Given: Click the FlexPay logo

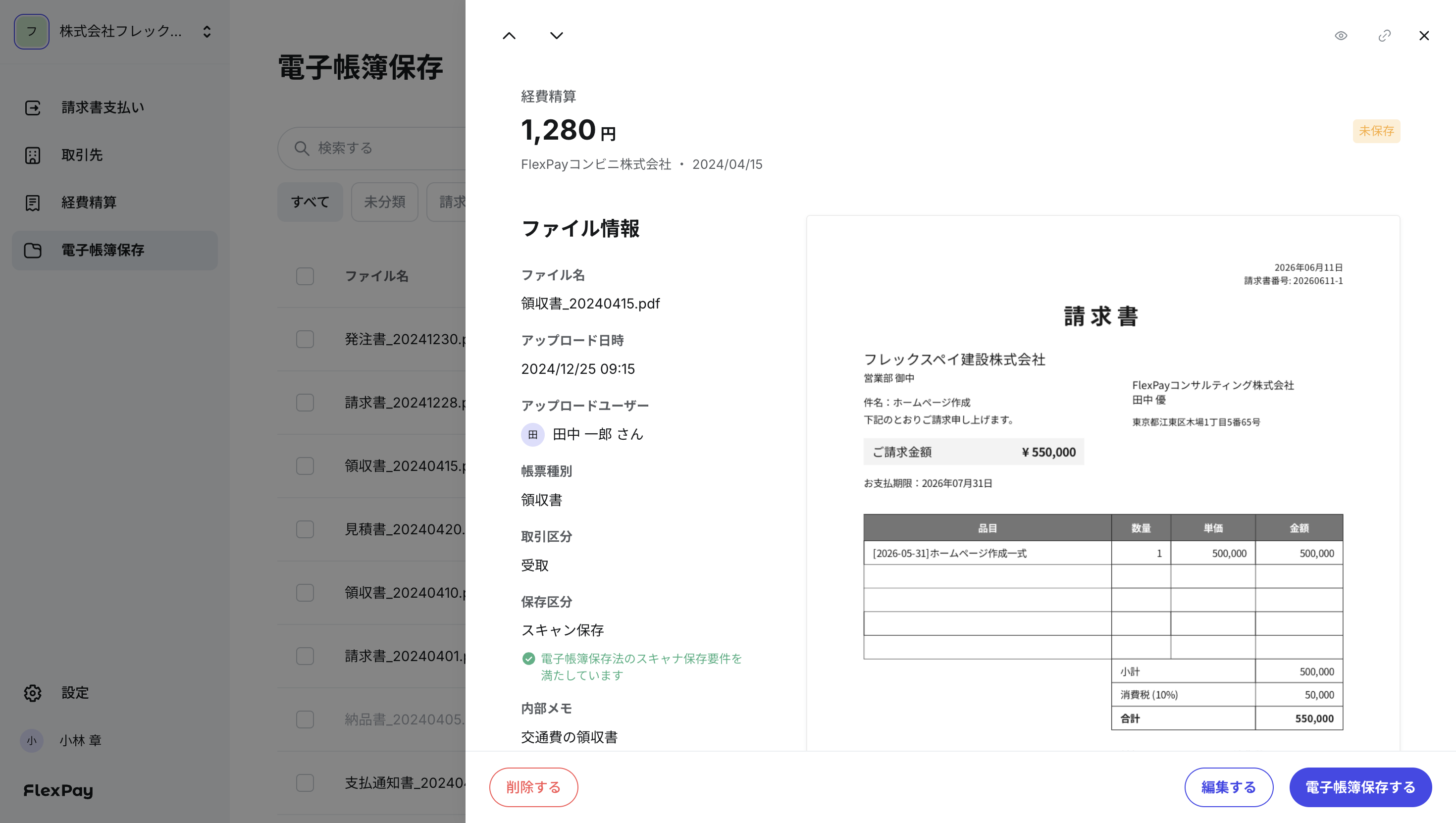Looking at the screenshot, I should (x=58, y=790).
